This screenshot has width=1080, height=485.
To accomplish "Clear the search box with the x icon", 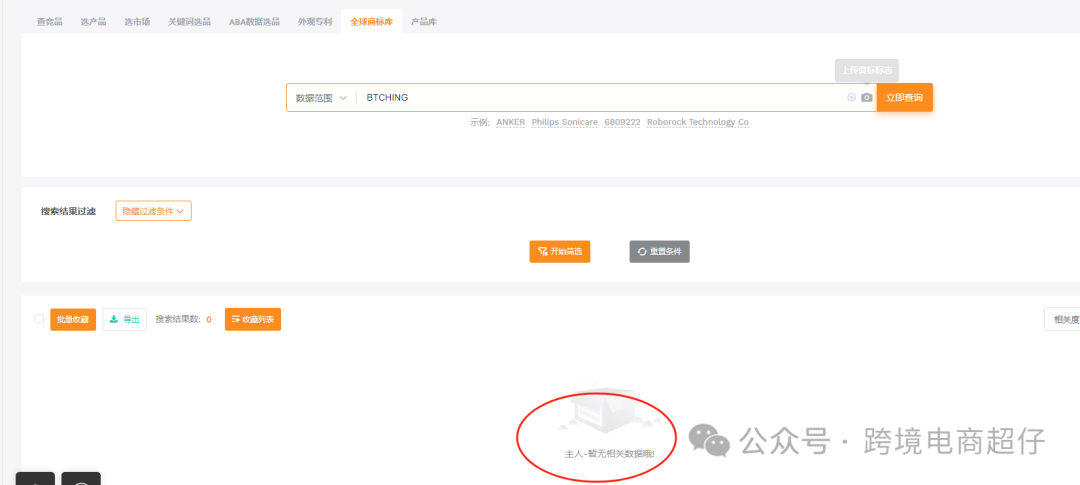I will point(851,98).
